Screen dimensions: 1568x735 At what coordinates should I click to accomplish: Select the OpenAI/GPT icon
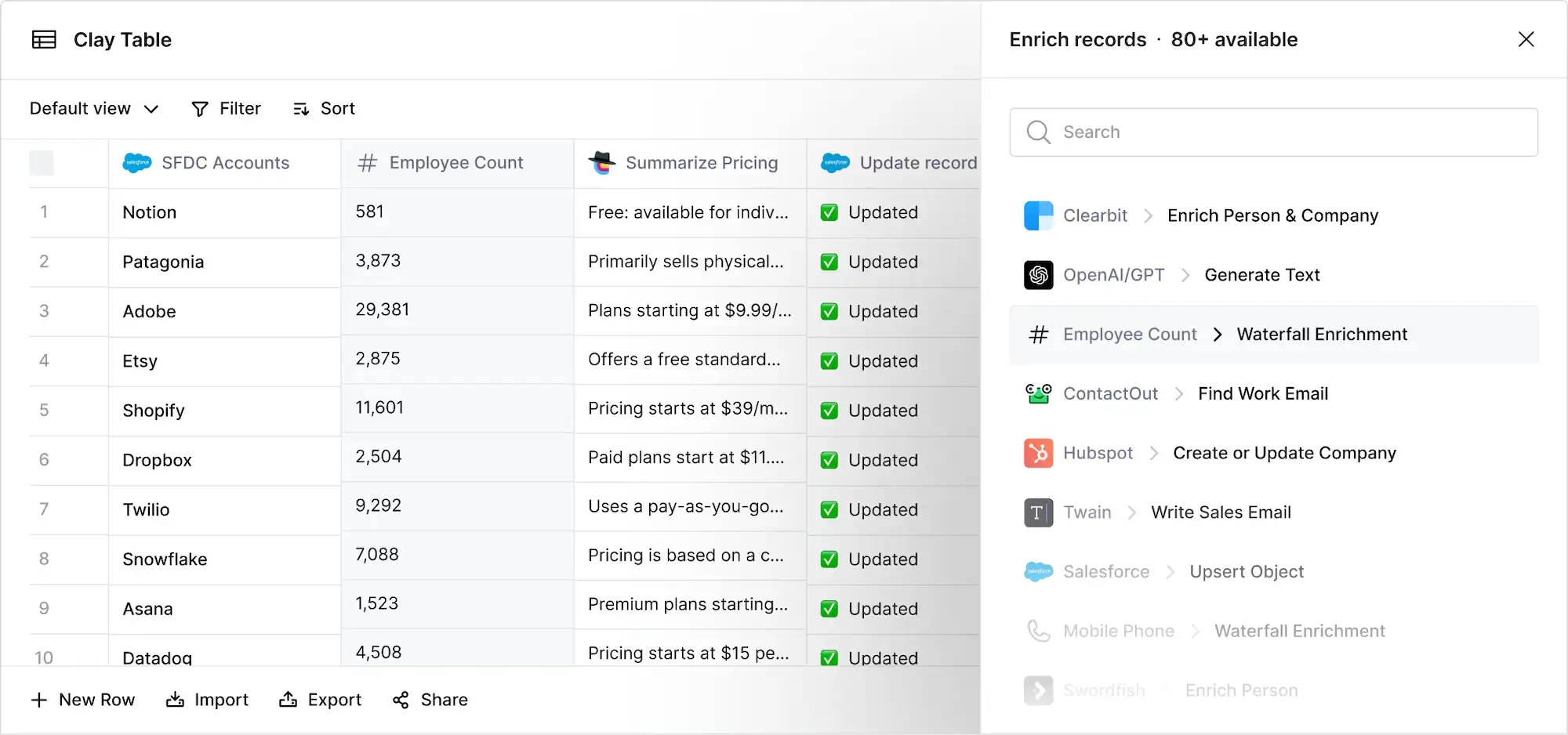(x=1038, y=274)
